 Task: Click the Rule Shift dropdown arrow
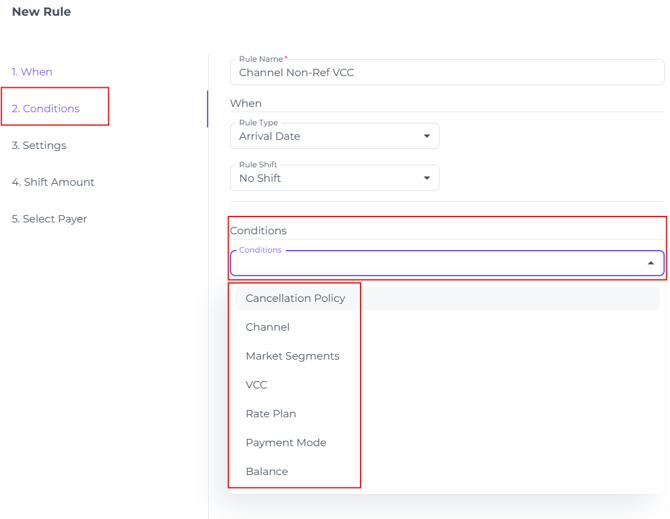point(427,178)
